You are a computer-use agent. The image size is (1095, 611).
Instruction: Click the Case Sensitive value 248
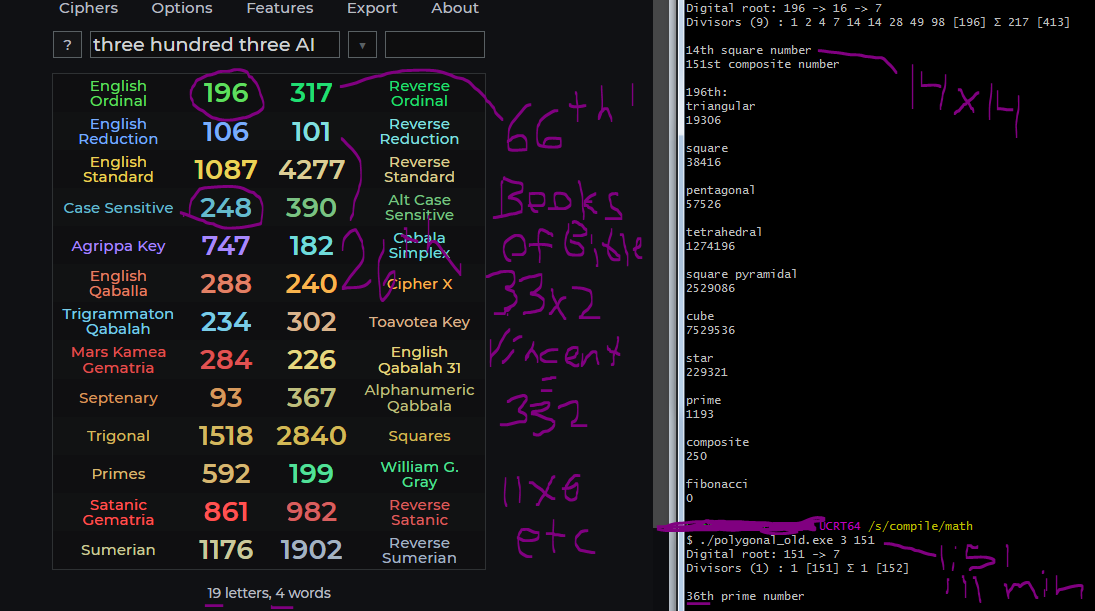[x=226, y=207]
